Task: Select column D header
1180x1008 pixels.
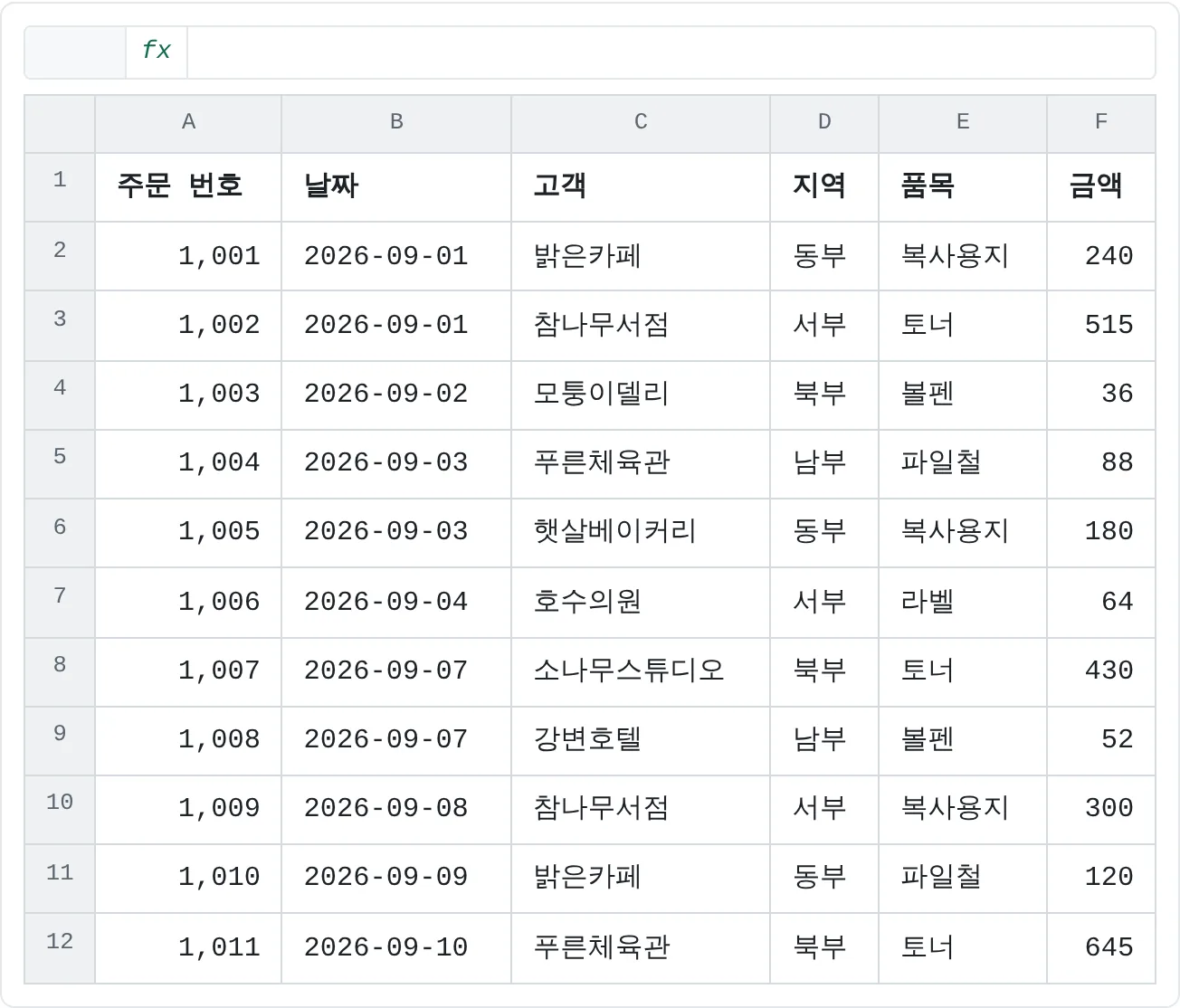Action: point(824,124)
